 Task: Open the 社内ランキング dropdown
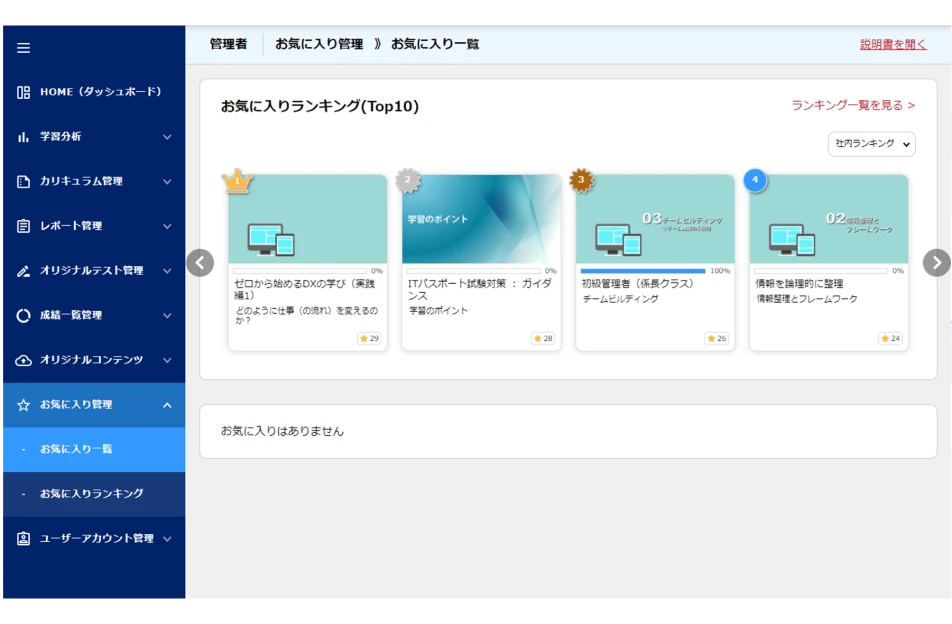pyautogui.click(x=871, y=144)
